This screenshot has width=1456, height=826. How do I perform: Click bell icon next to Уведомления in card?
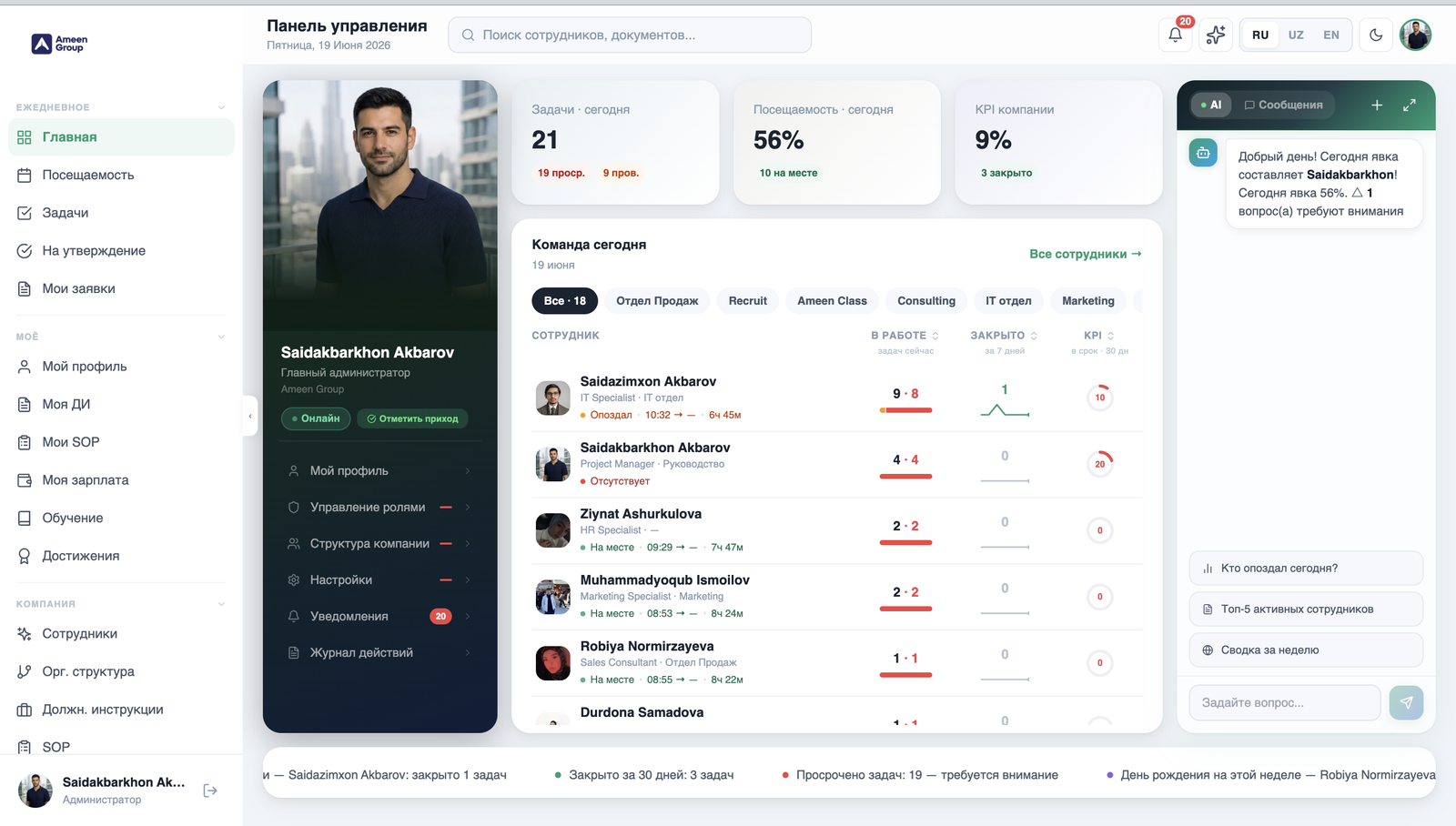pyautogui.click(x=294, y=616)
